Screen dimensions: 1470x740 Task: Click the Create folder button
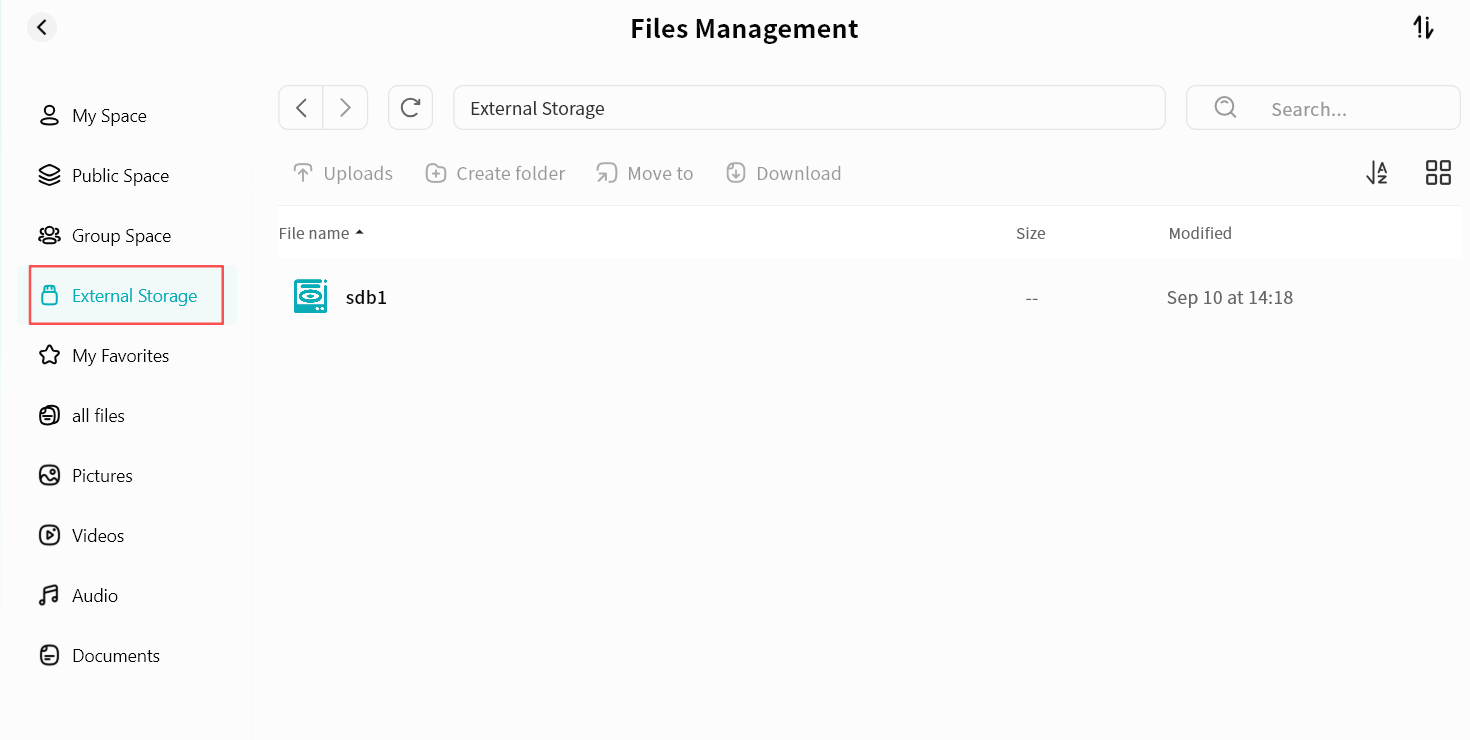click(x=496, y=174)
